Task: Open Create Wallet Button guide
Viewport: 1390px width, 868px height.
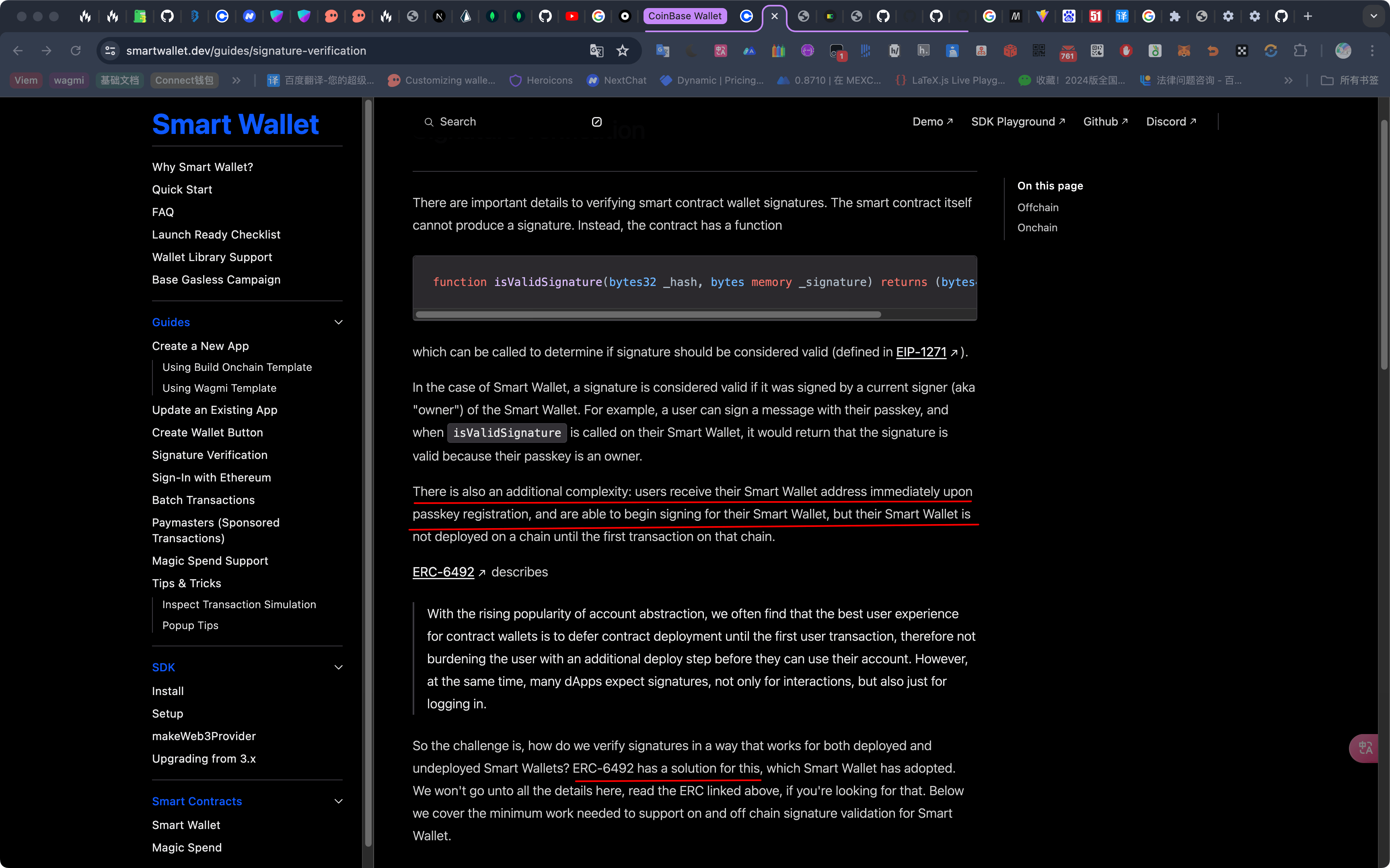Action: pyautogui.click(x=208, y=432)
